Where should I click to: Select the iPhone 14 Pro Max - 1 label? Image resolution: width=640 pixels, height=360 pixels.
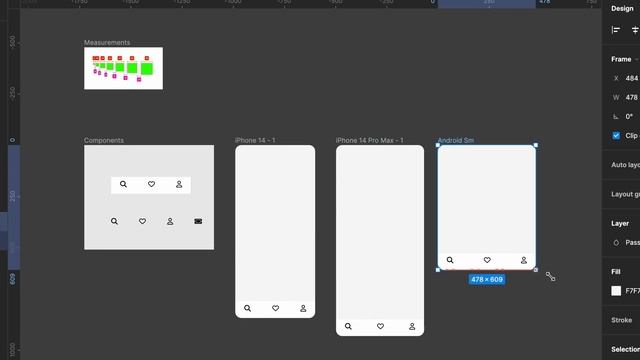(369, 140)
